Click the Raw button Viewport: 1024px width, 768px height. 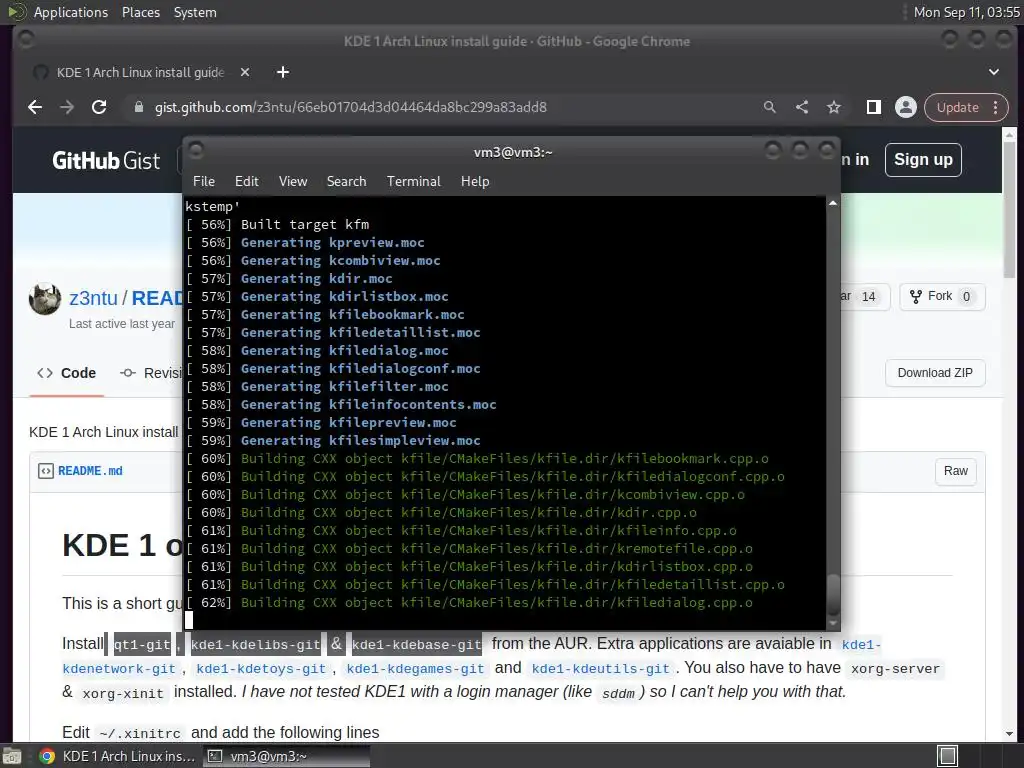click(x=955, y=471)
